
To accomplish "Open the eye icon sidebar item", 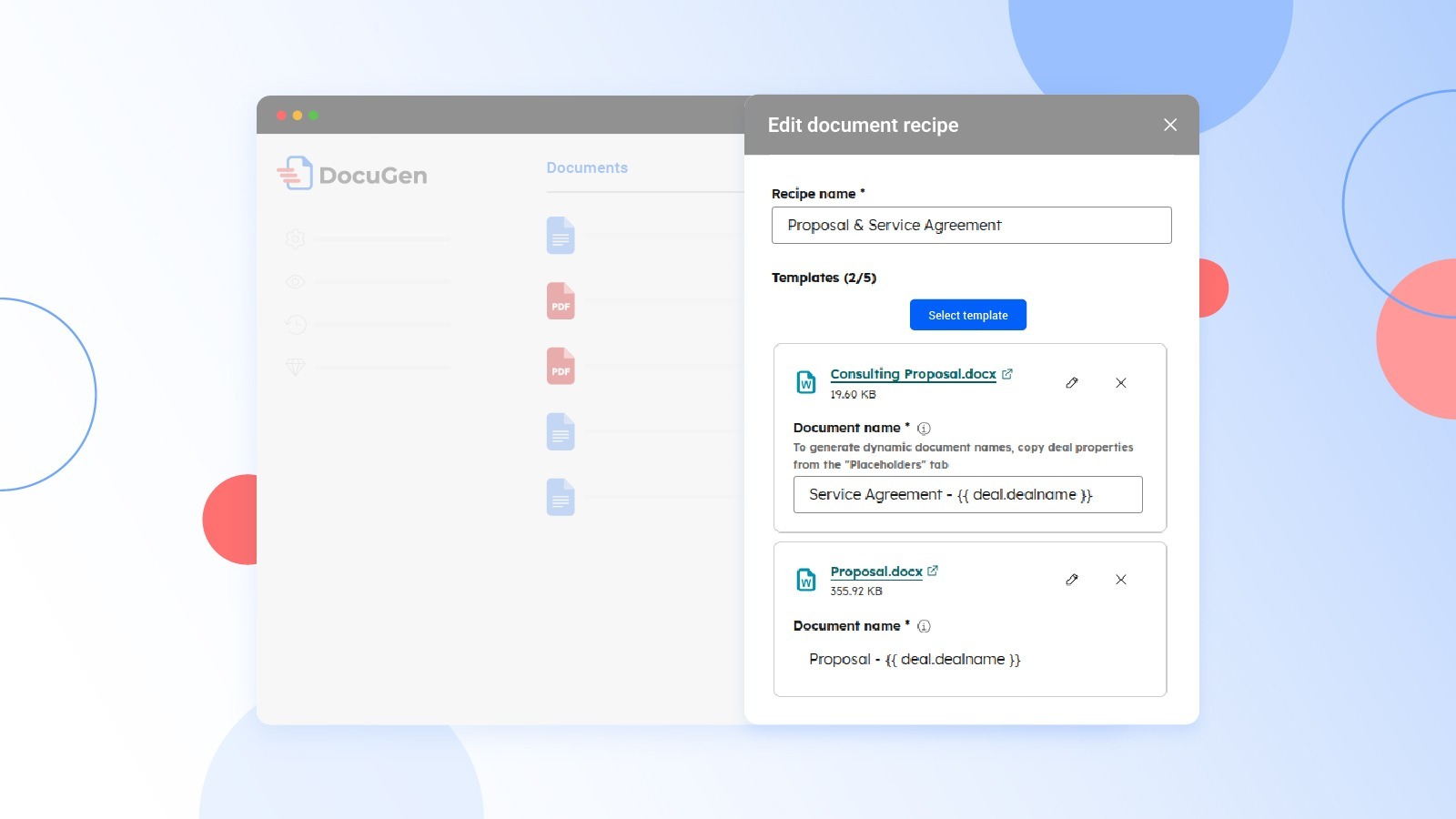I will pos(295,282).
